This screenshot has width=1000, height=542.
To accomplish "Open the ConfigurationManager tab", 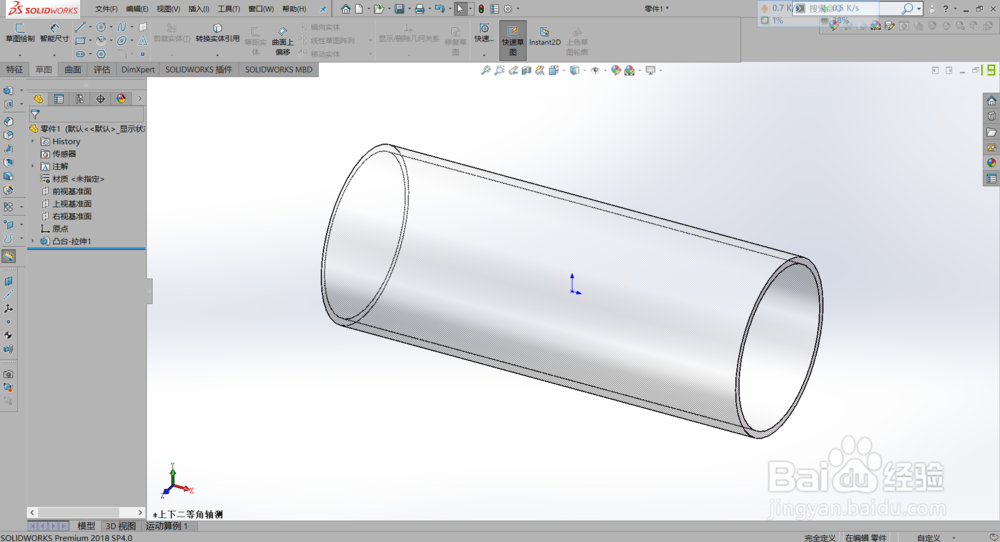I will point(80,99).
